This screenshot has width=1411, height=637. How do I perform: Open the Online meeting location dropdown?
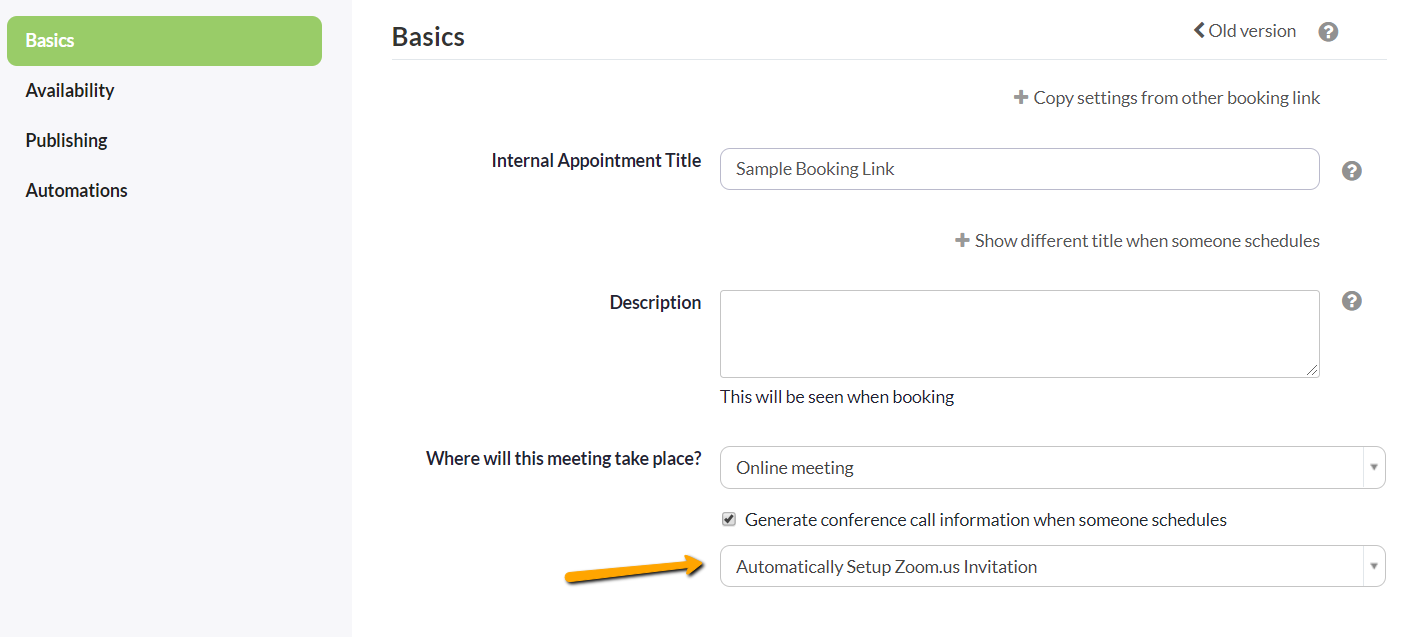[x=1053, y=468]
